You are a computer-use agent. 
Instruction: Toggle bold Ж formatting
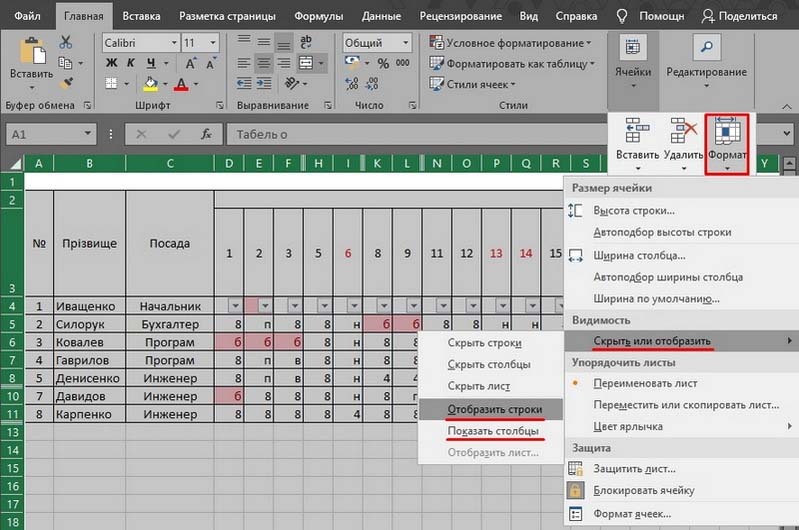(x=112, y=64)
